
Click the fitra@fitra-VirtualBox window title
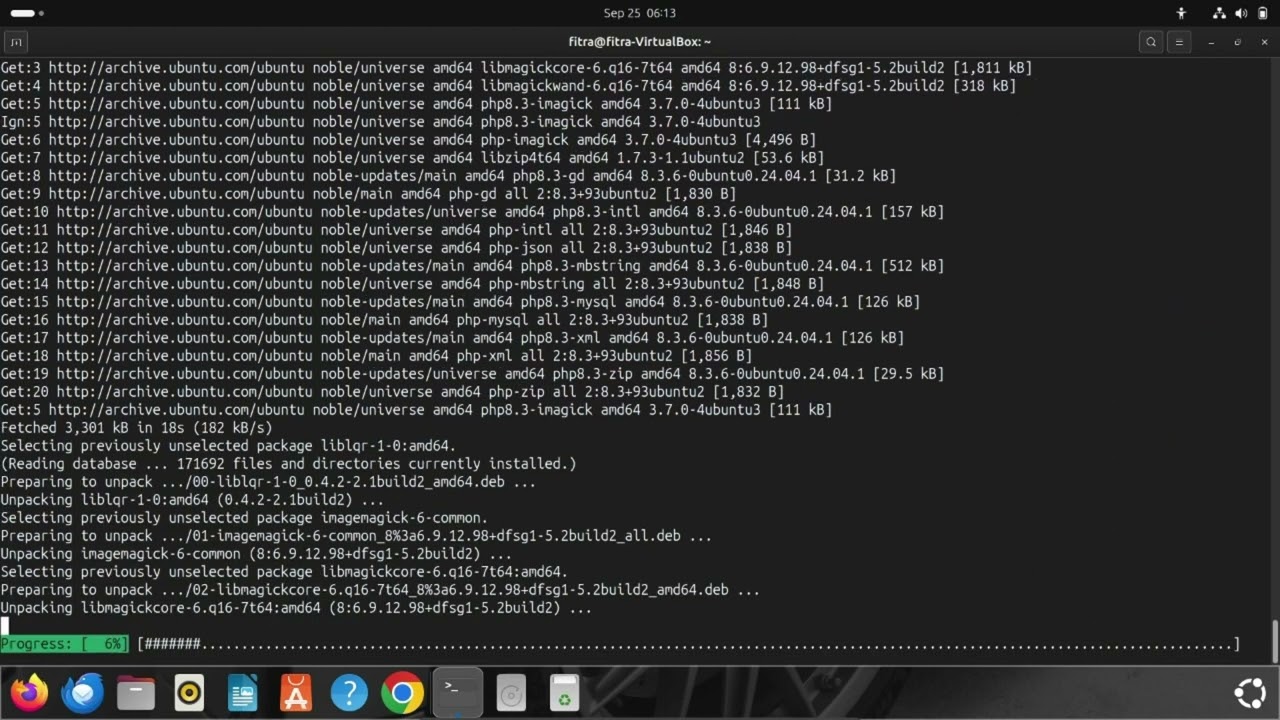tap(640, 42)
